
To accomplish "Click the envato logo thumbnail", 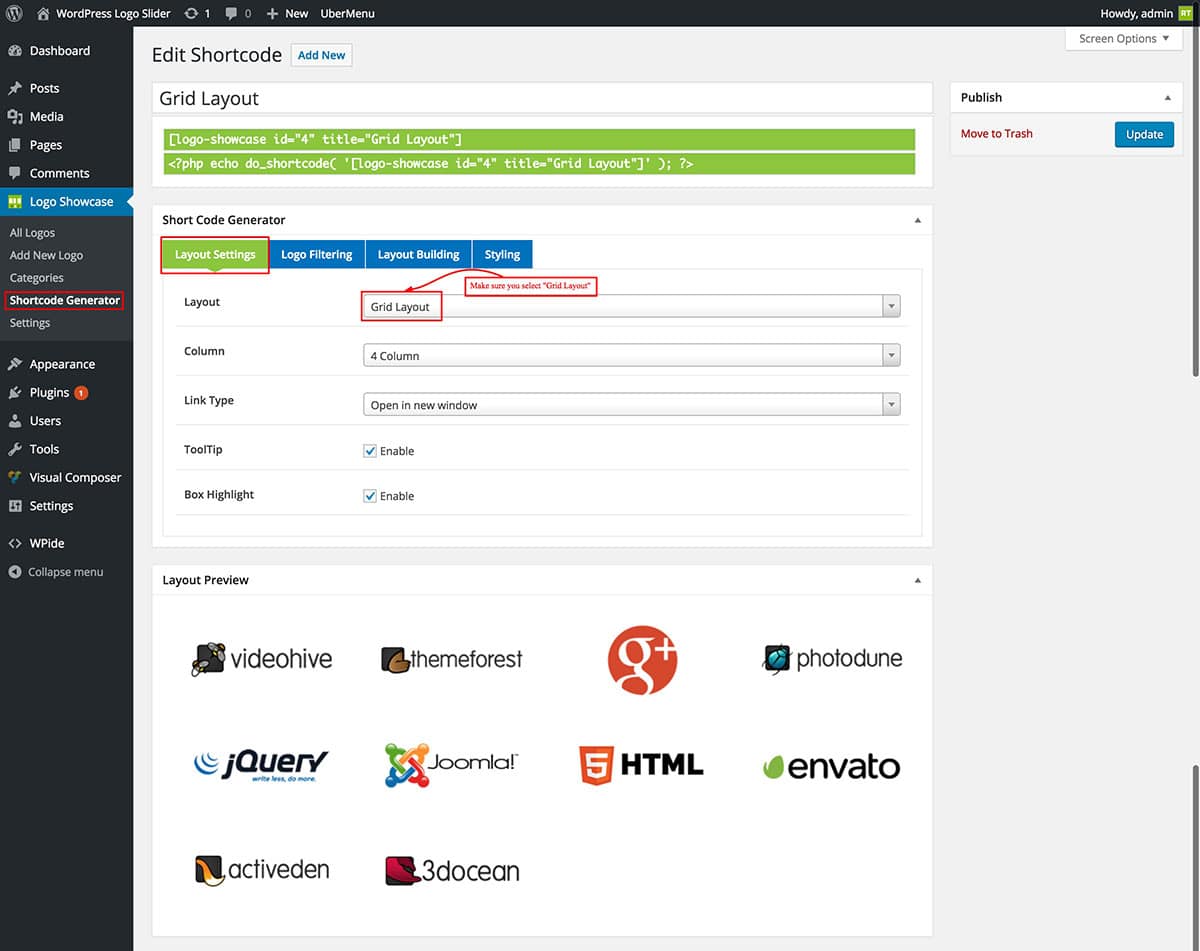I will coord(831,766).
